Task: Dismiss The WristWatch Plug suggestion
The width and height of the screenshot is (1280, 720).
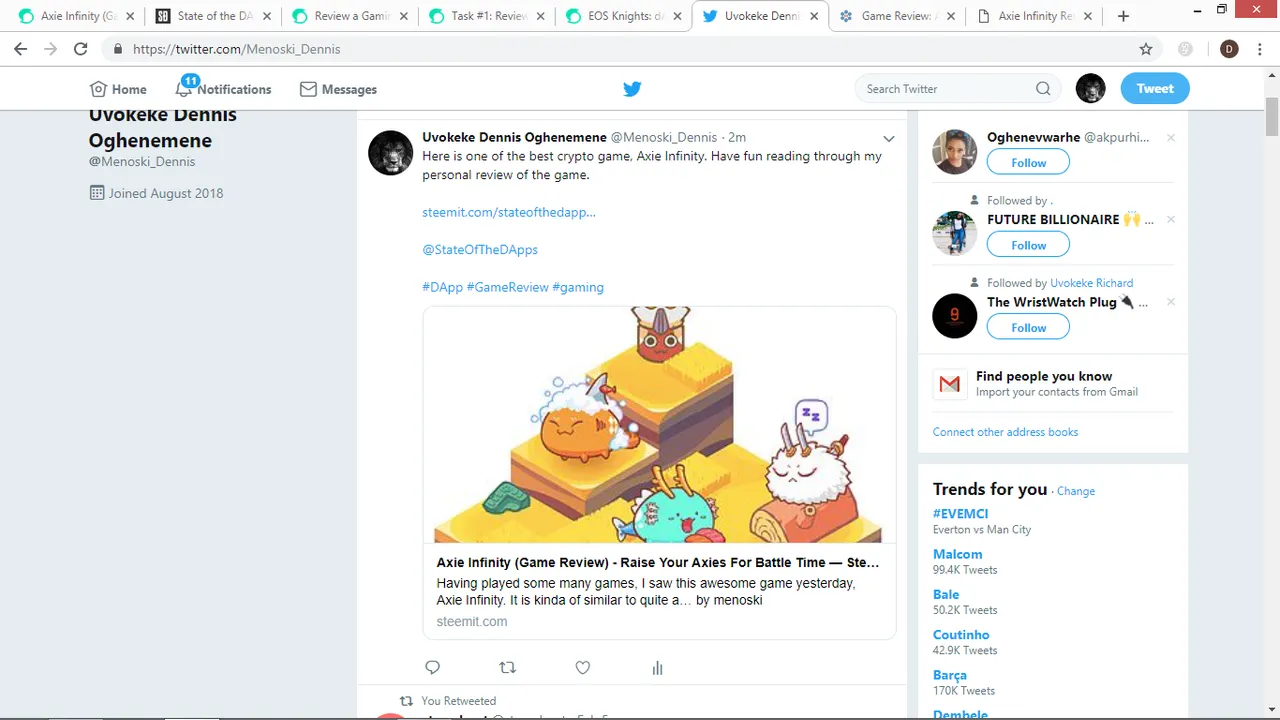Action: [x=1171, y=302]
